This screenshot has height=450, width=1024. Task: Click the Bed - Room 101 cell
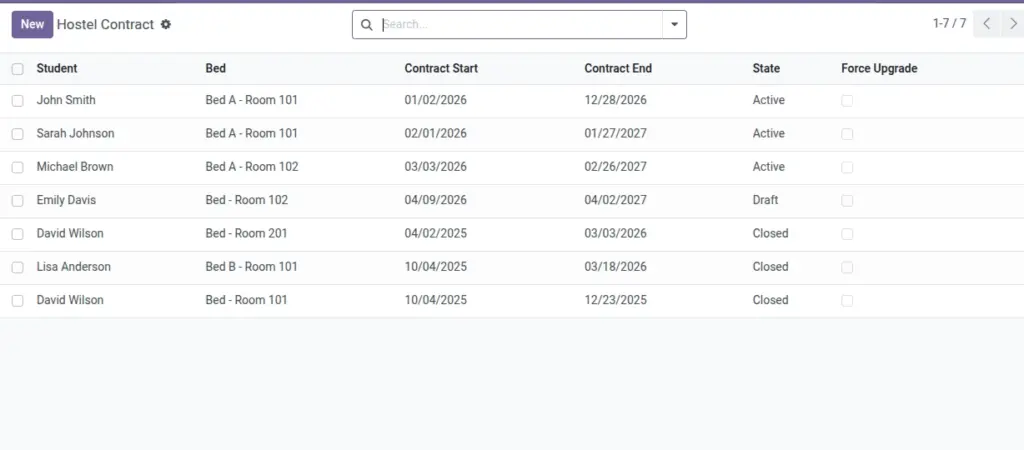pos(246,300)
